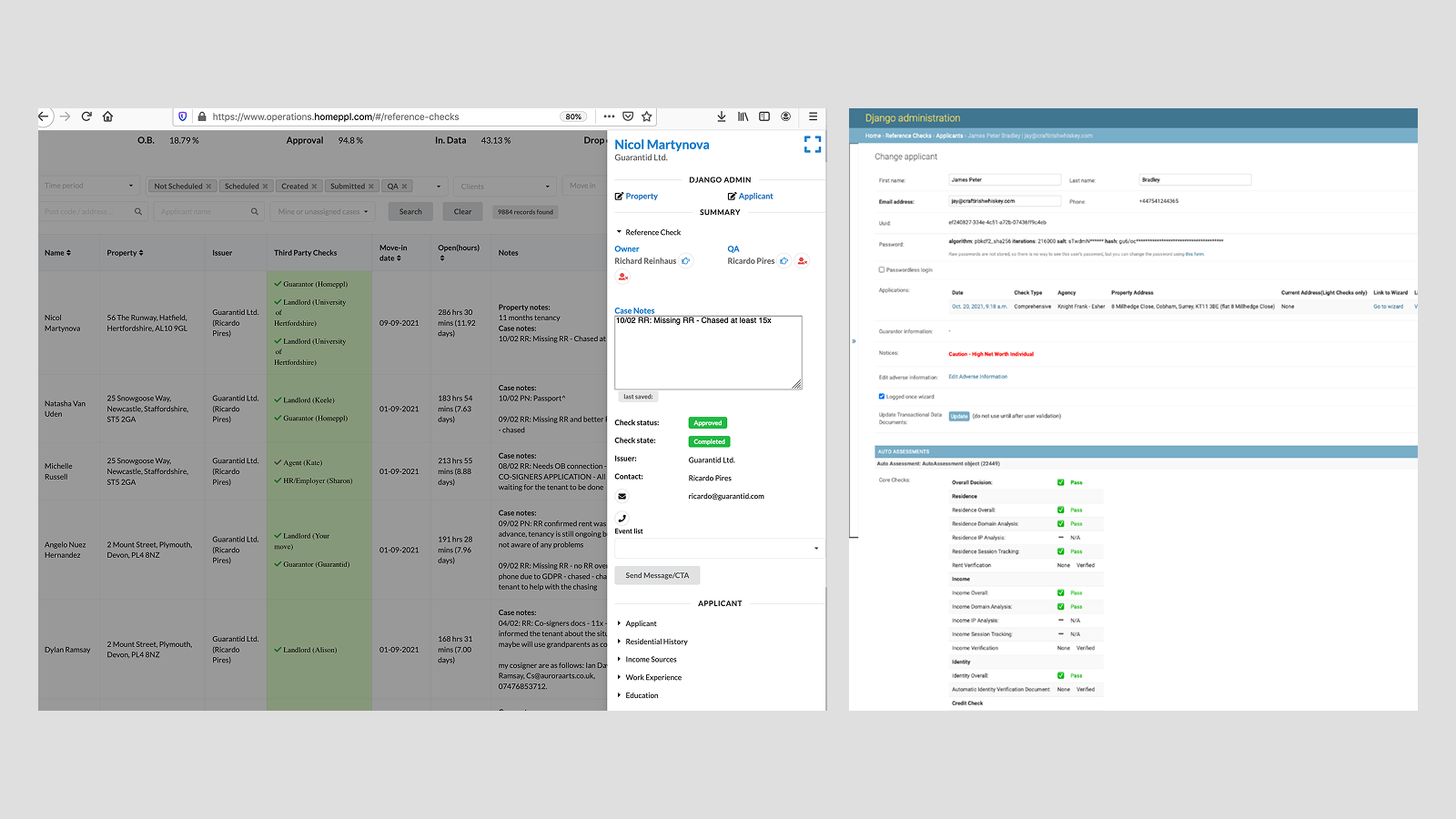
Task: Bookmark this page with the star icon
Action: click(647, 116)
